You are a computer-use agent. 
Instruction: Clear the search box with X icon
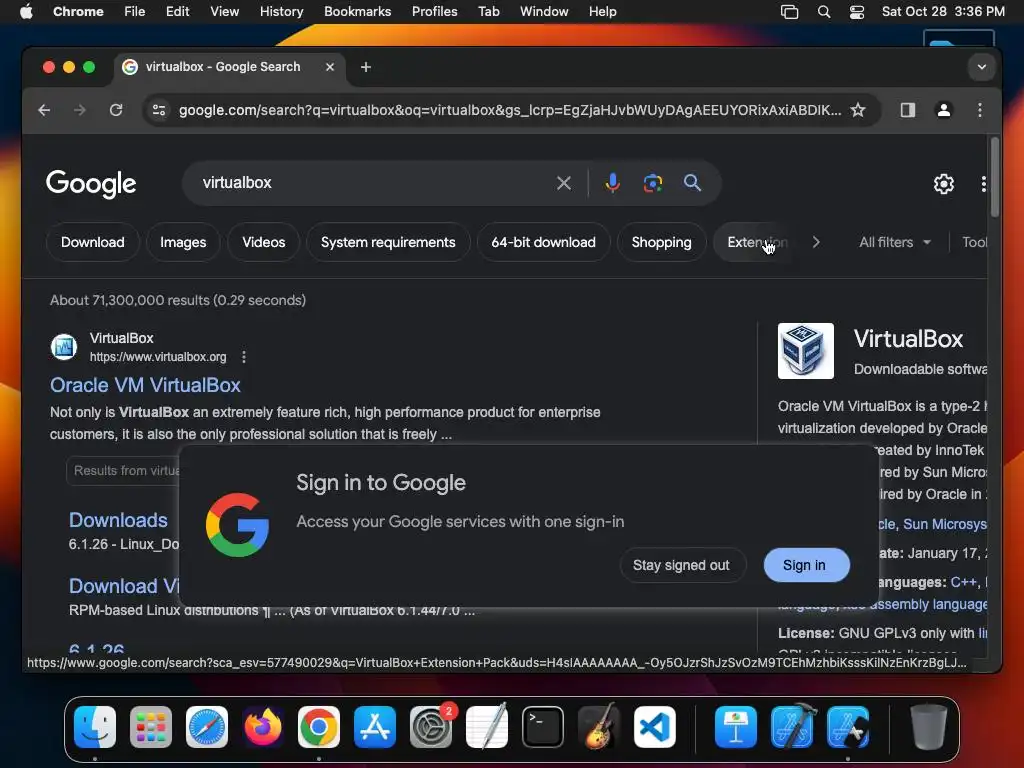[x=564, y=183]
